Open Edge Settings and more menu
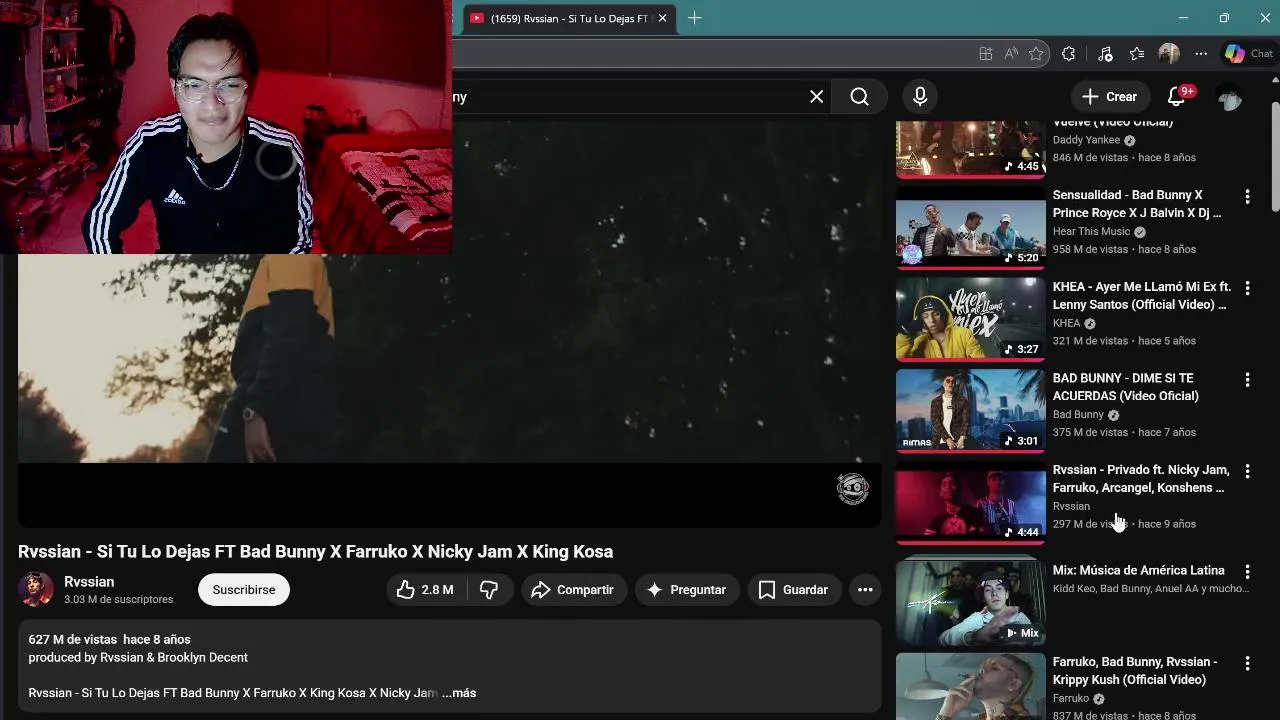The image size is (1280, 720). tap(1201, 54)
